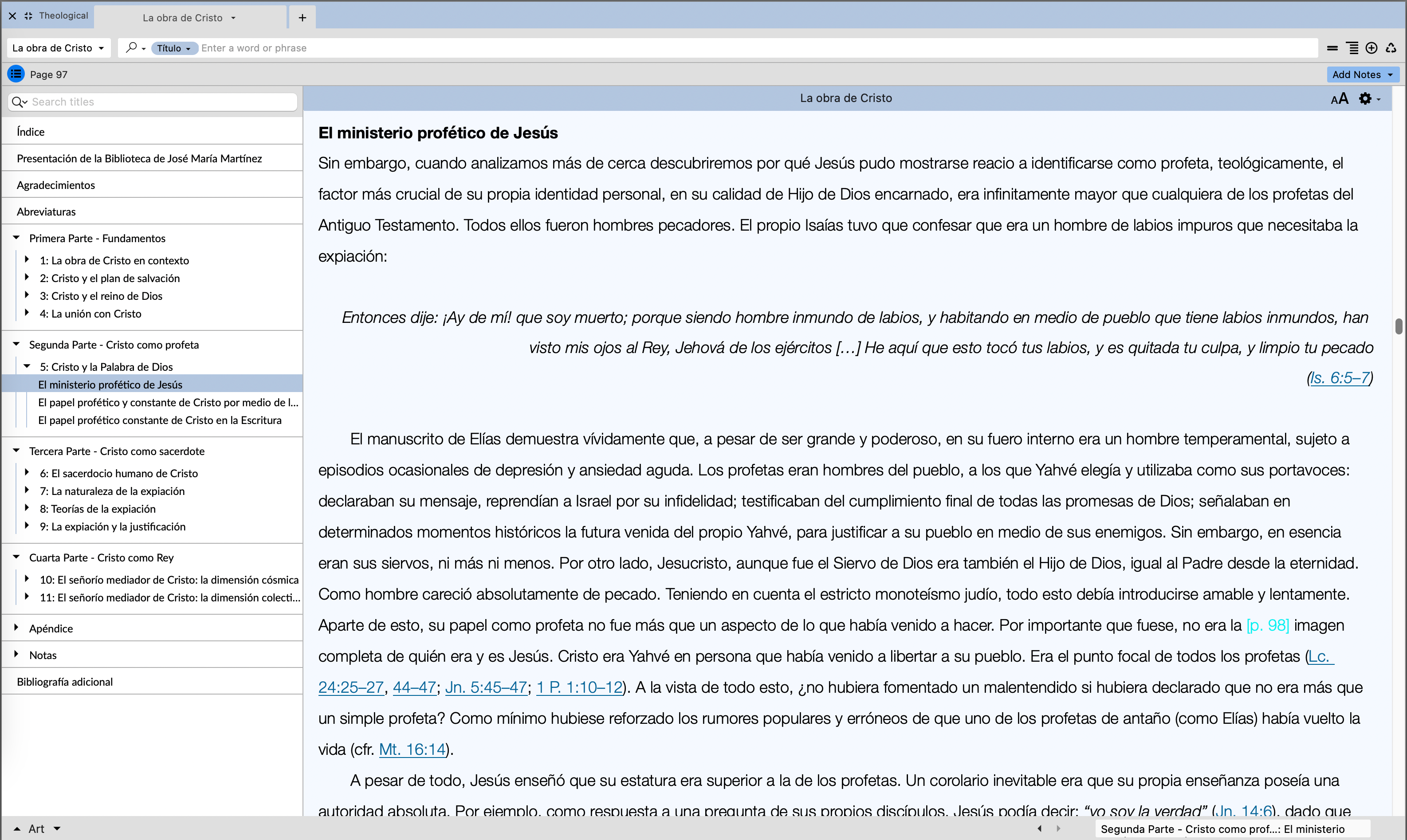
Task: Collapse chapter 5: Cristo y la Palabra de Dios
Action: pyautogui.click(x=27, y=366)
